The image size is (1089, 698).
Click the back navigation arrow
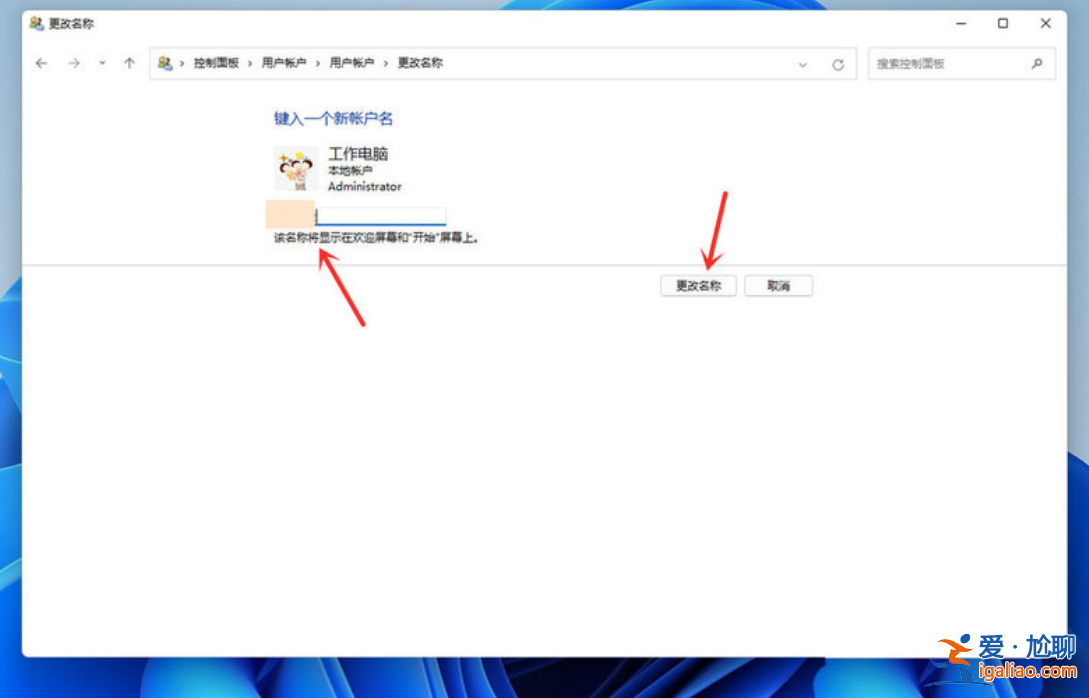41,63
